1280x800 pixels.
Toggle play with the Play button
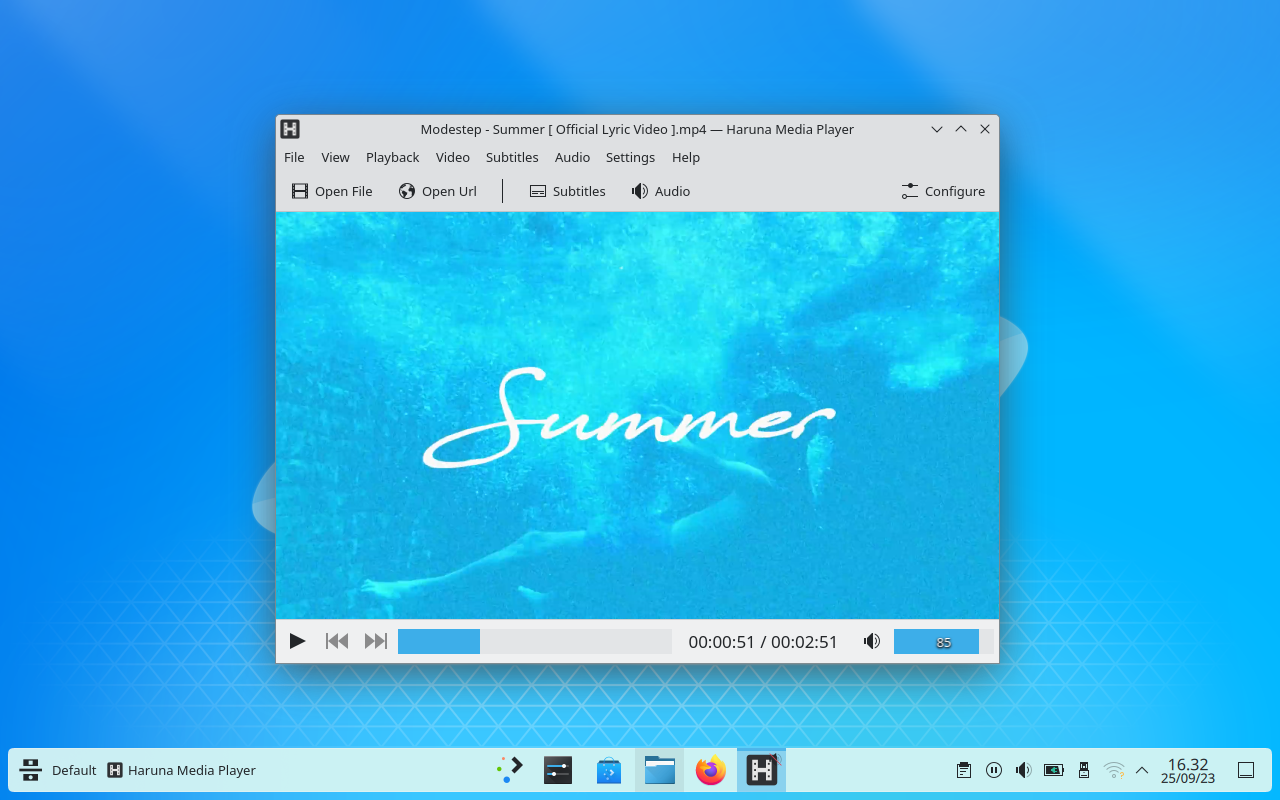(x=297, y=641)
